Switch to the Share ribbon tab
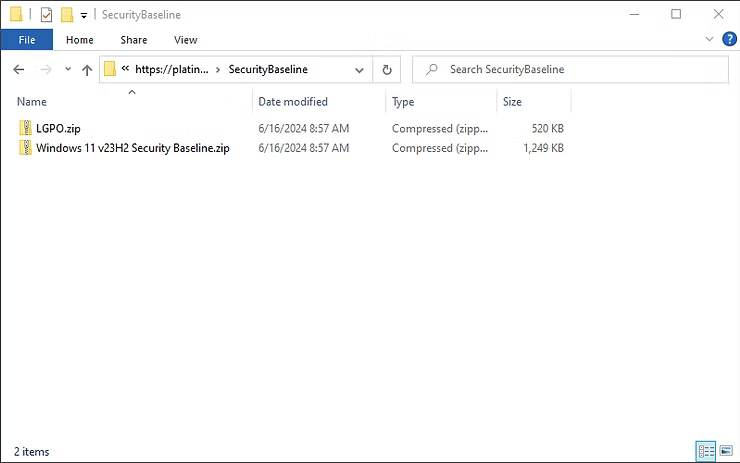The height and width of the screenshot is (463, 740). [134, 40]
